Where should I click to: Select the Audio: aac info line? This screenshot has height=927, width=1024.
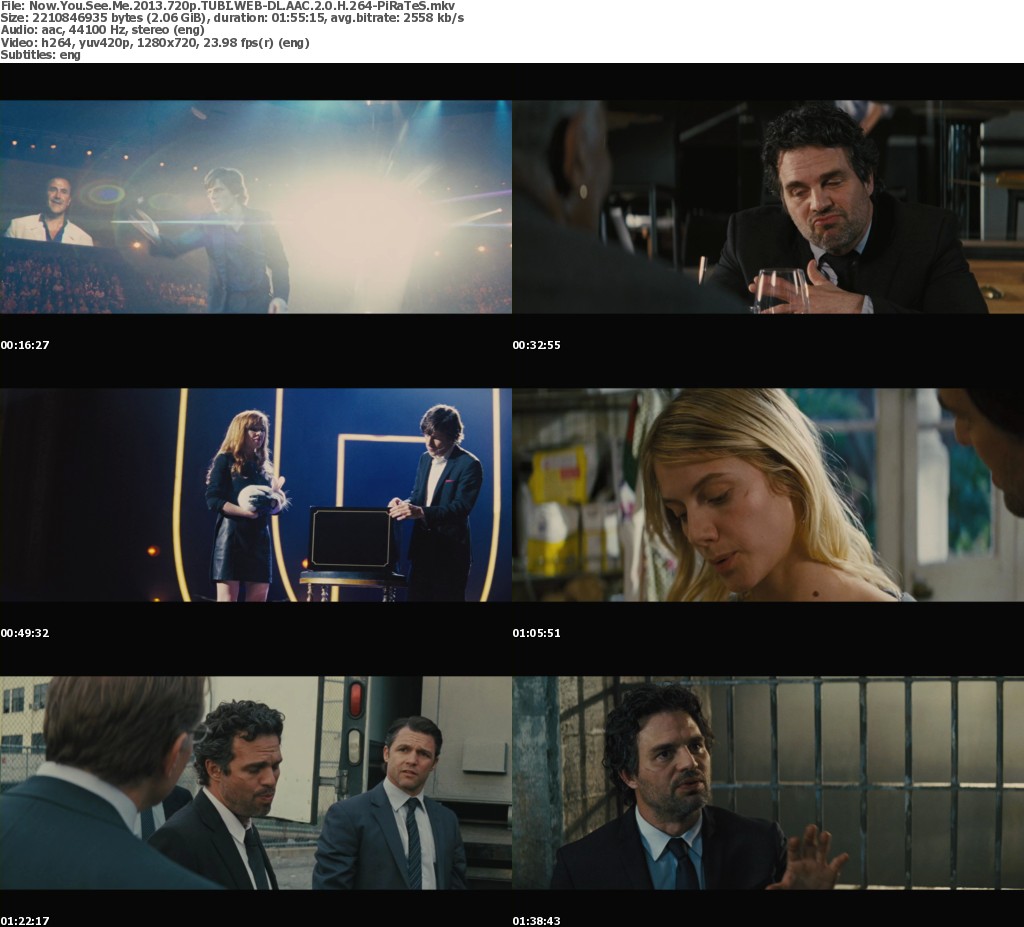tap(103, 30)
